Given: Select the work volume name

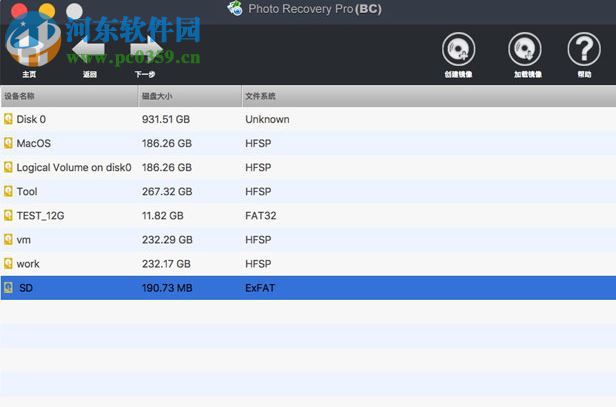Looking at the screenshot, I should click(x=28, y=264).
